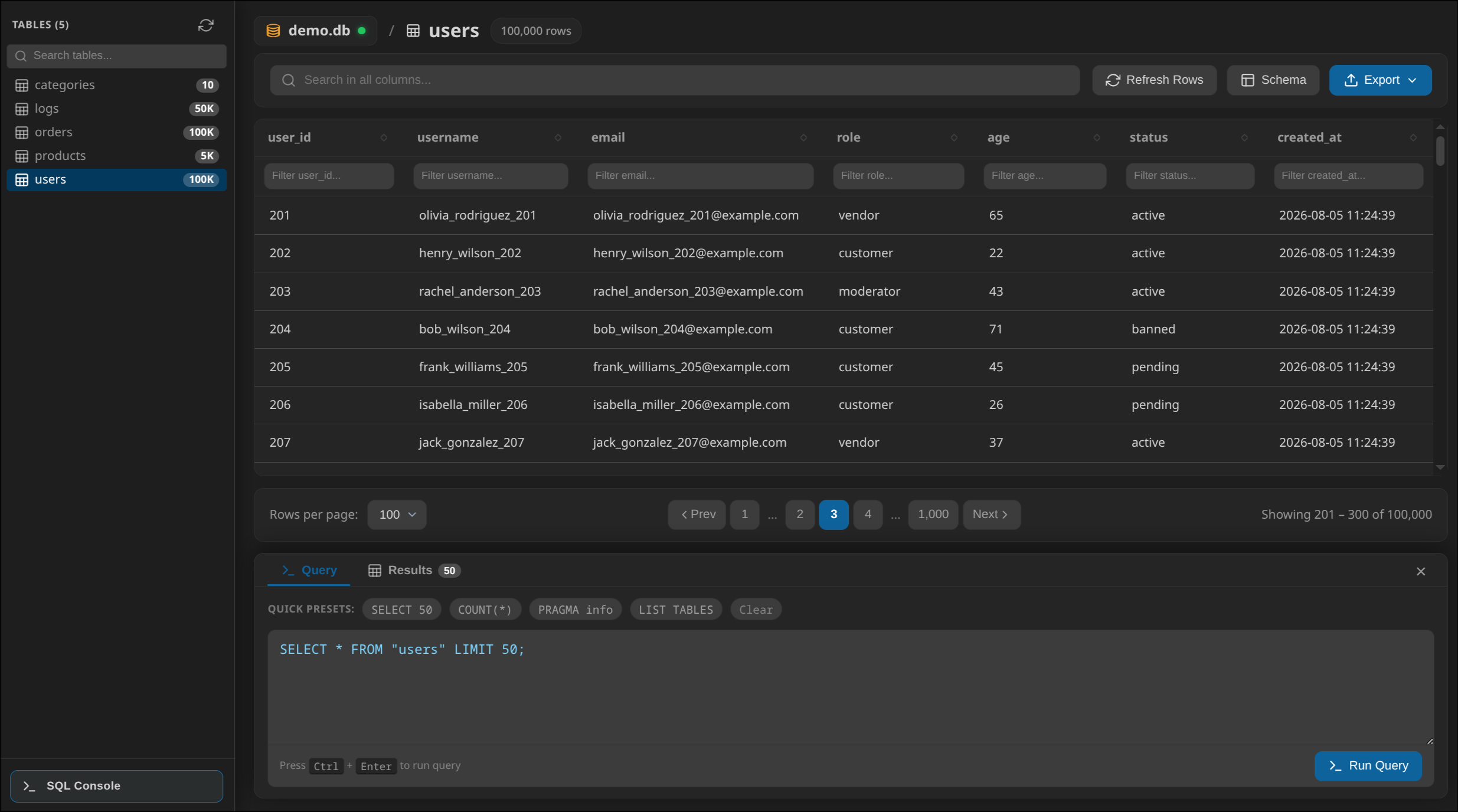Select the users table in sidebar
This screenshot has width=1458, height=812.
117,179
